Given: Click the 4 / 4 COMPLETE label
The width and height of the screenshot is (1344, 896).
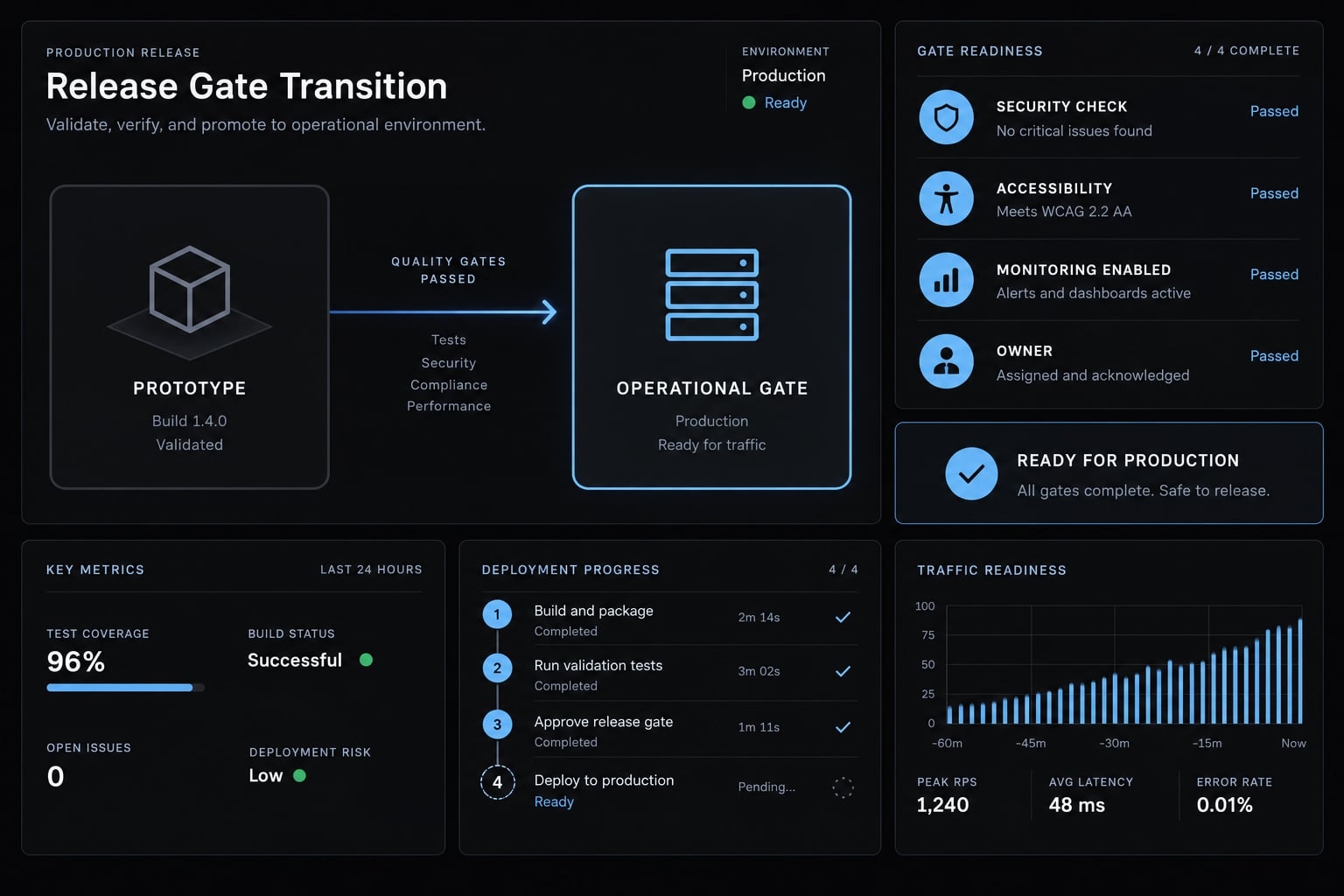Looking at the screenshot, I should (x=1247, y=51).
